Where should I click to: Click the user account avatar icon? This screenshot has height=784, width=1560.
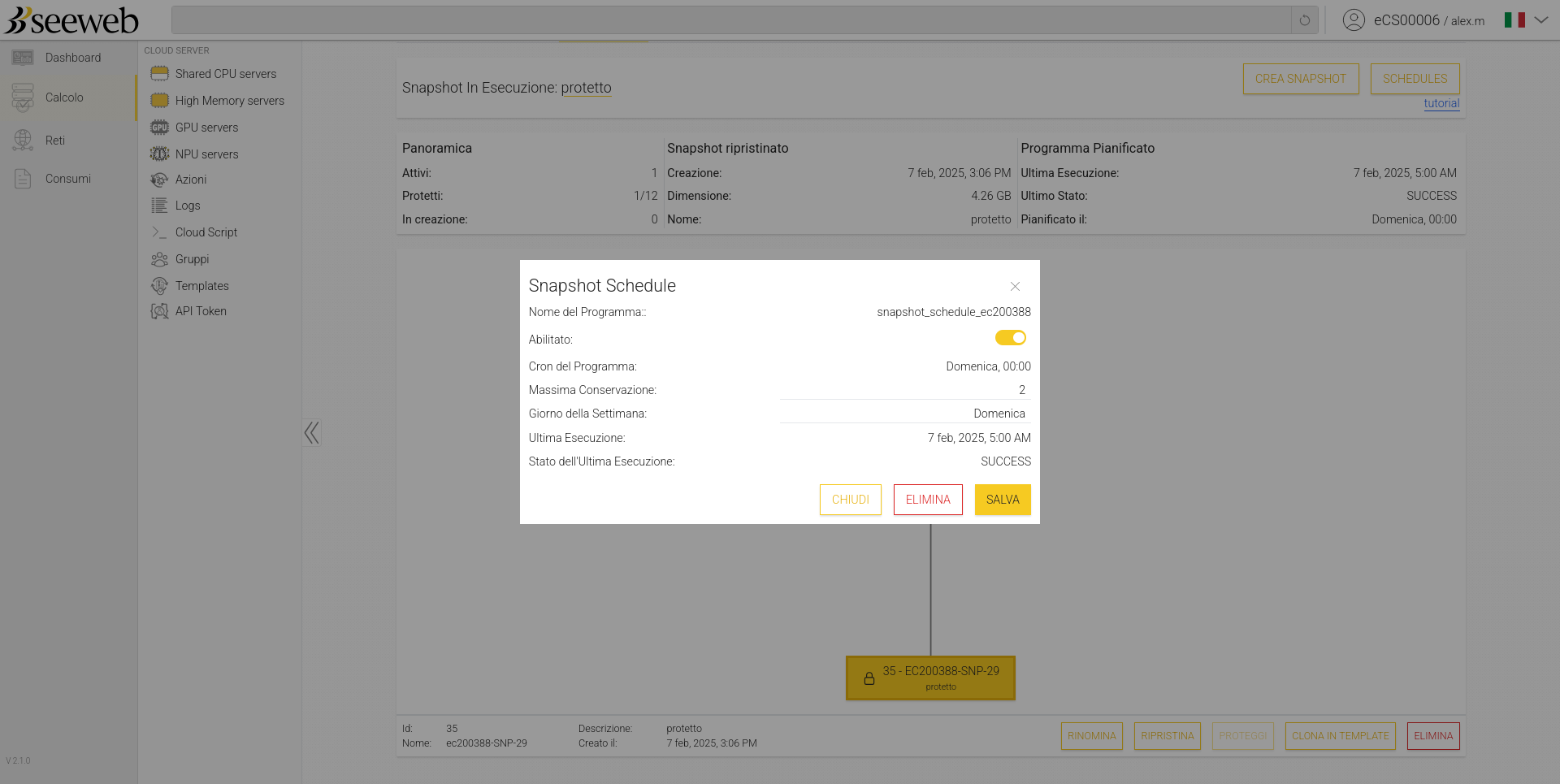tap(1354, 20)
